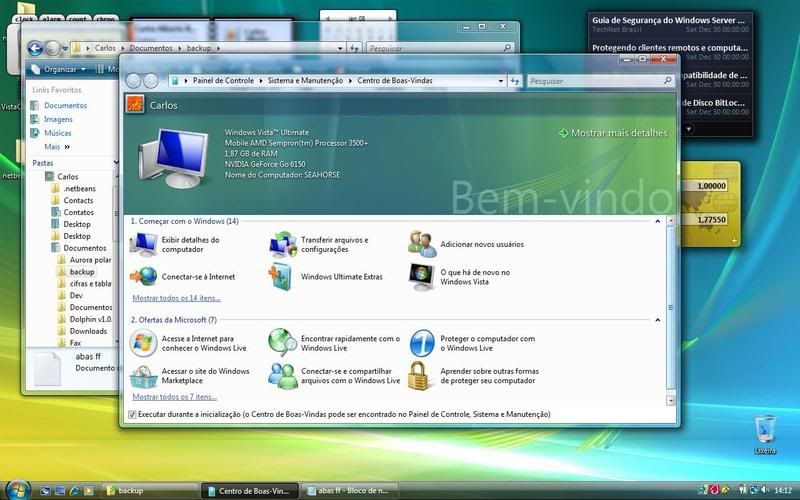Click 'Transferir arquivos e configurações' icon
The height and width of the screenshot is (500, 800).
283,244
